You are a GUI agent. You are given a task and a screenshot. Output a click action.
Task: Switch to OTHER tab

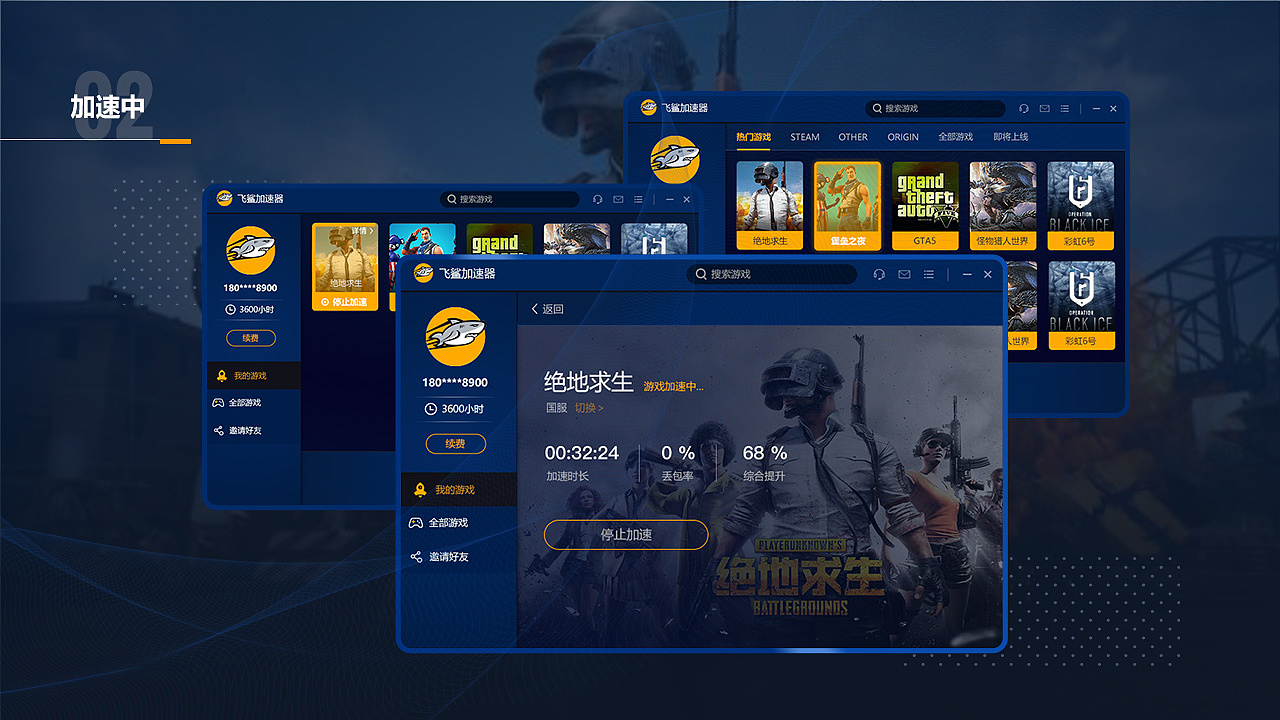tap(853, 137)
